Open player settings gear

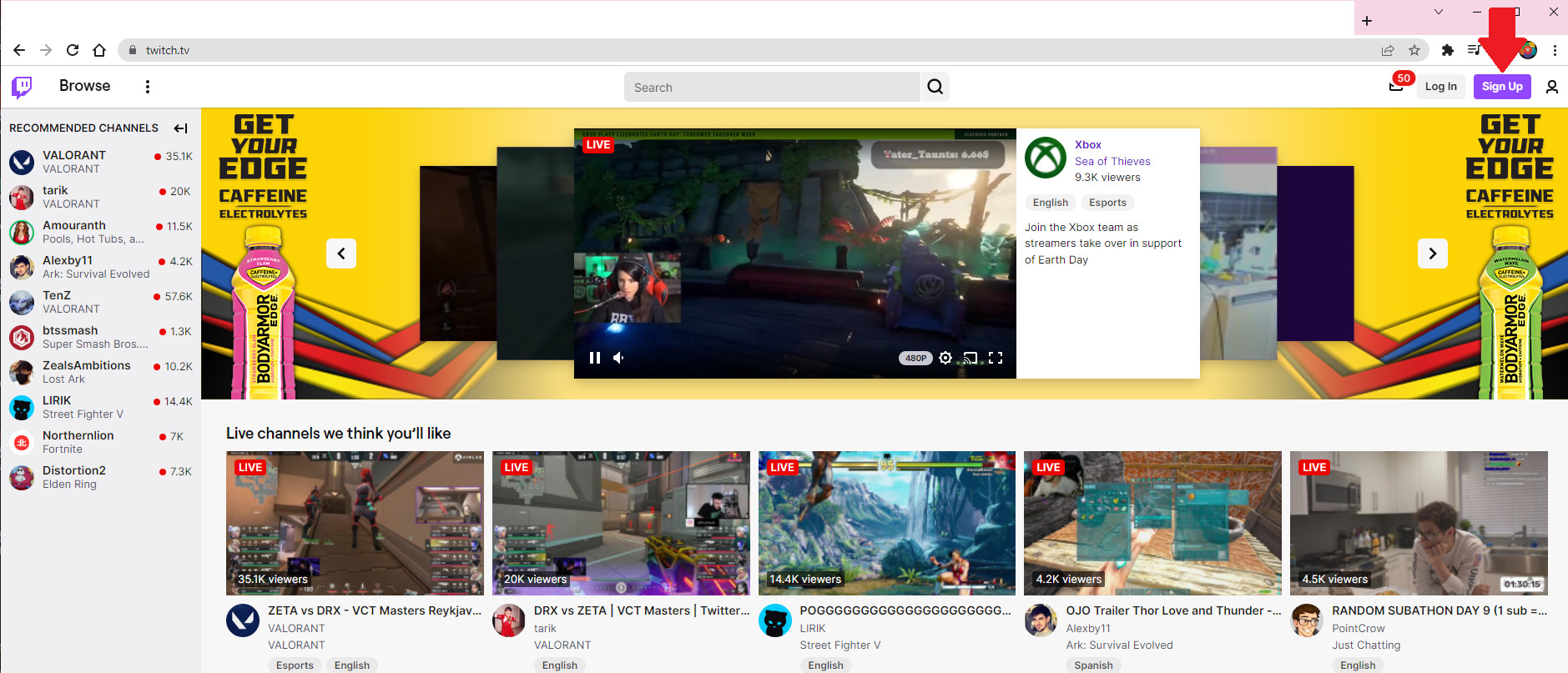[945, 358]
